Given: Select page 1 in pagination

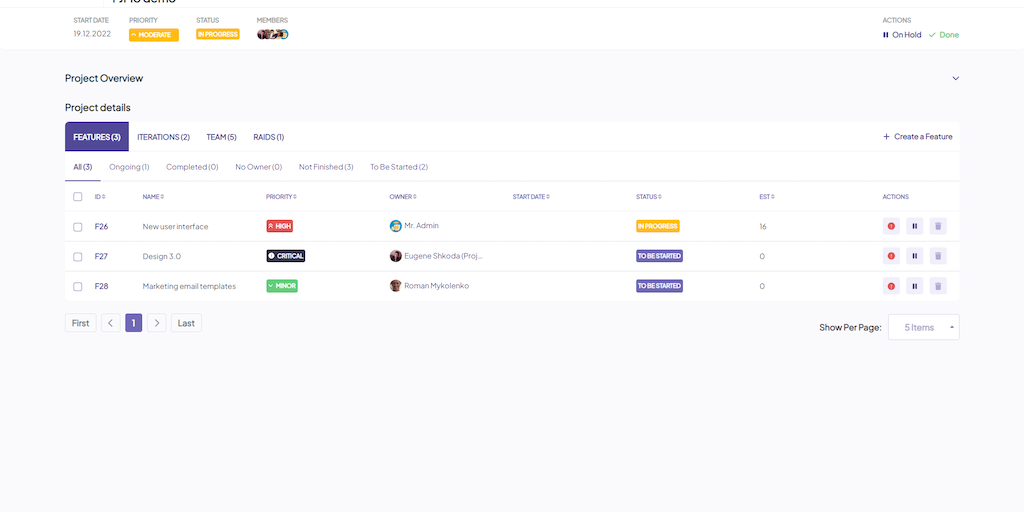Looking at the screenshot, I should (133, 323).
